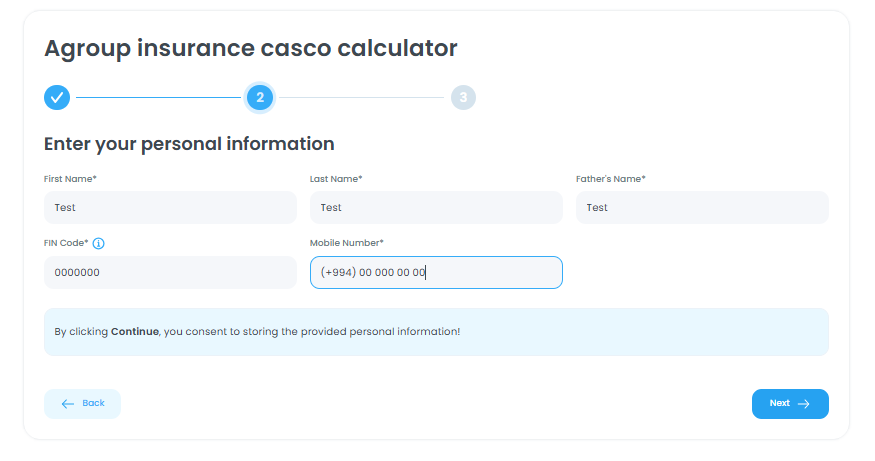Click the progress line between steps 2 and 3
The width and height of the screenshot is (875, 461).
coord(361,98)
